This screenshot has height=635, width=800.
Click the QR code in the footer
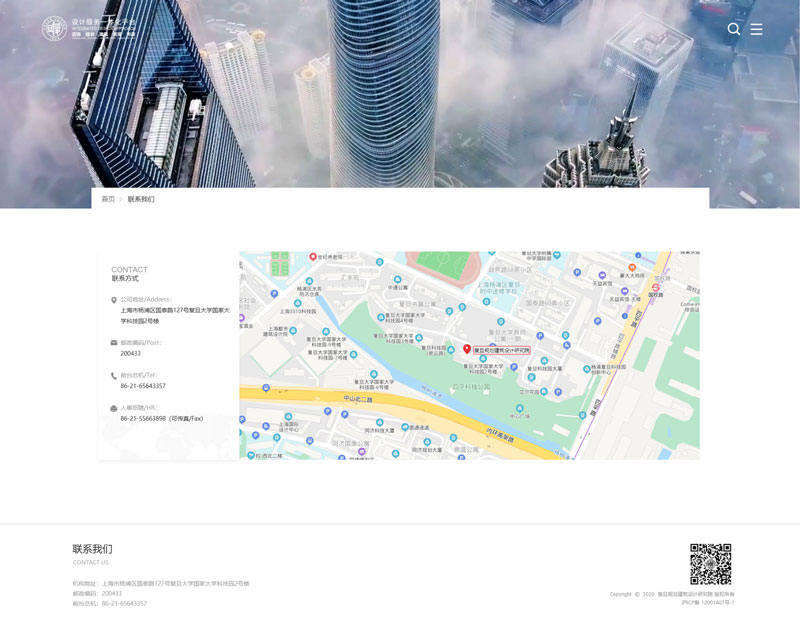(711, 564)
